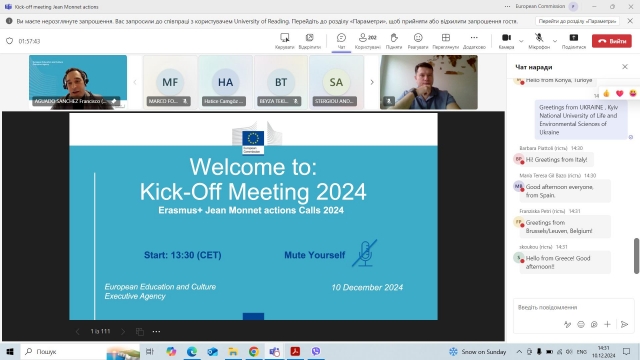Viewport: 640px width, 360px height.
Task: Show next participants with right chevron
Action: (x=372, y=82)
